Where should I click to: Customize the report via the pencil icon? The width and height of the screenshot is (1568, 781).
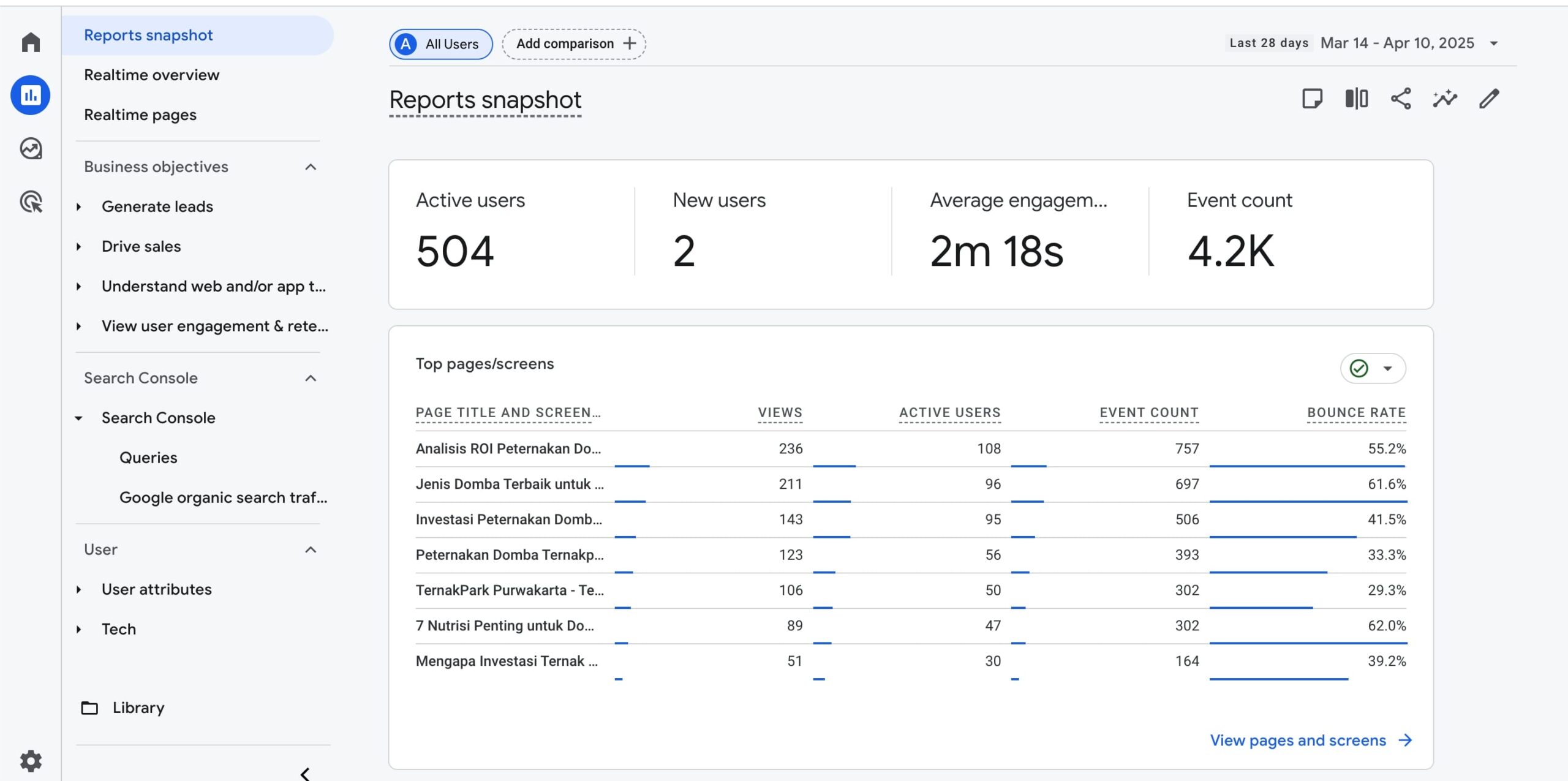click(x=1488, y=99)
